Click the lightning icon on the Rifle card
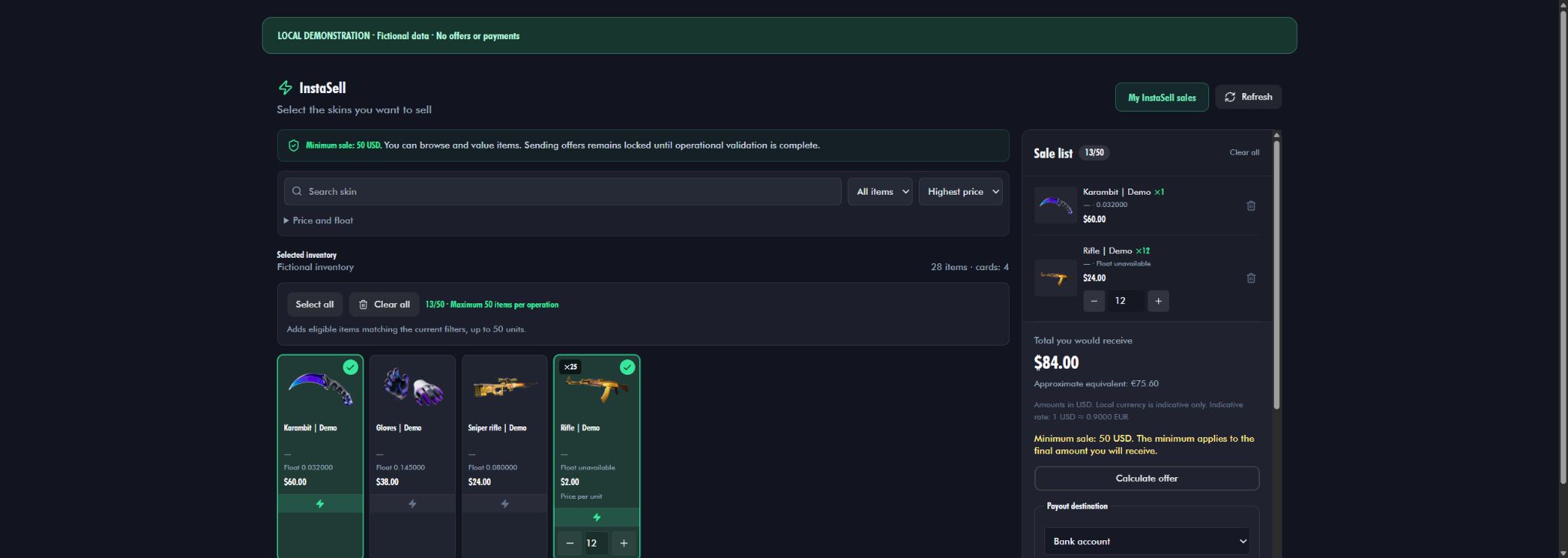 [597, 517]
